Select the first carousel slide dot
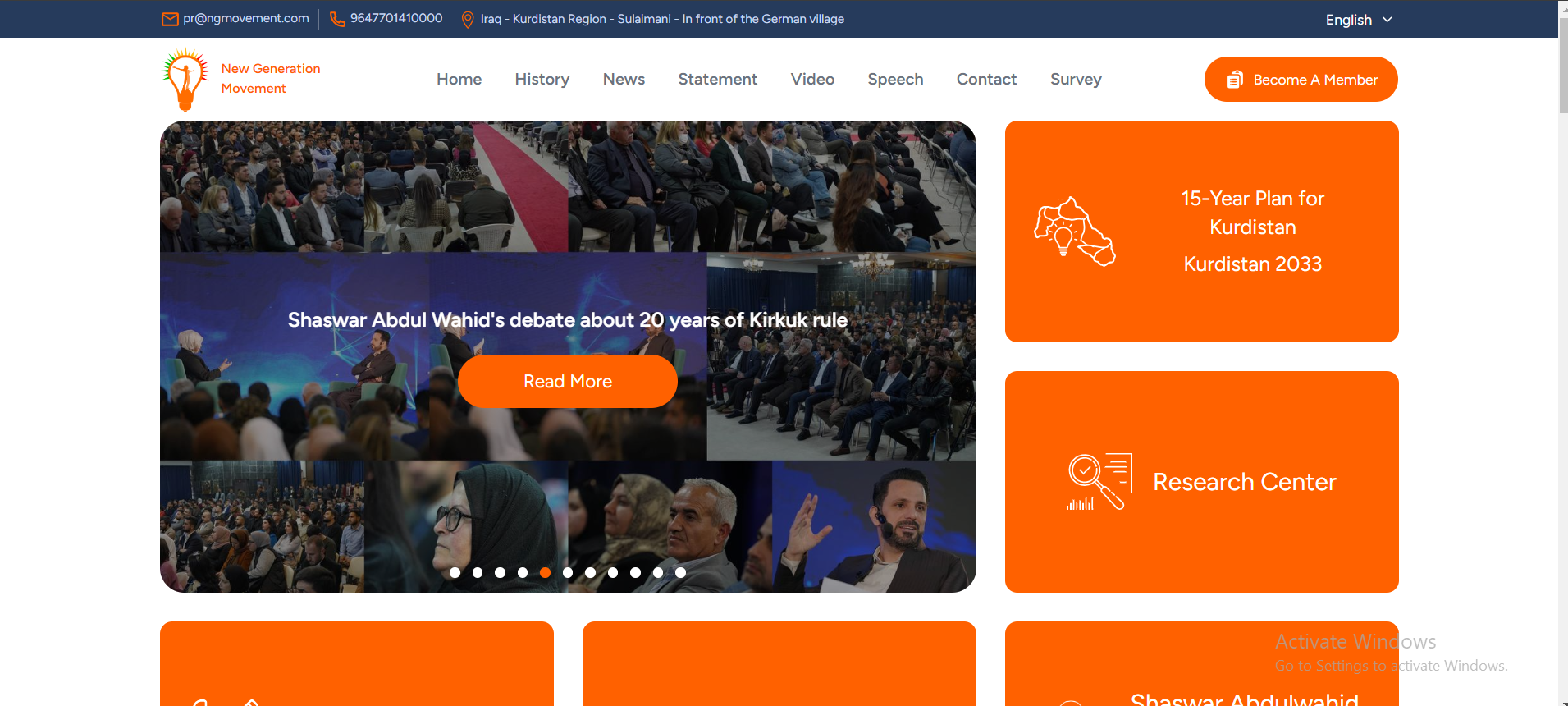 [x=455, y=573]
